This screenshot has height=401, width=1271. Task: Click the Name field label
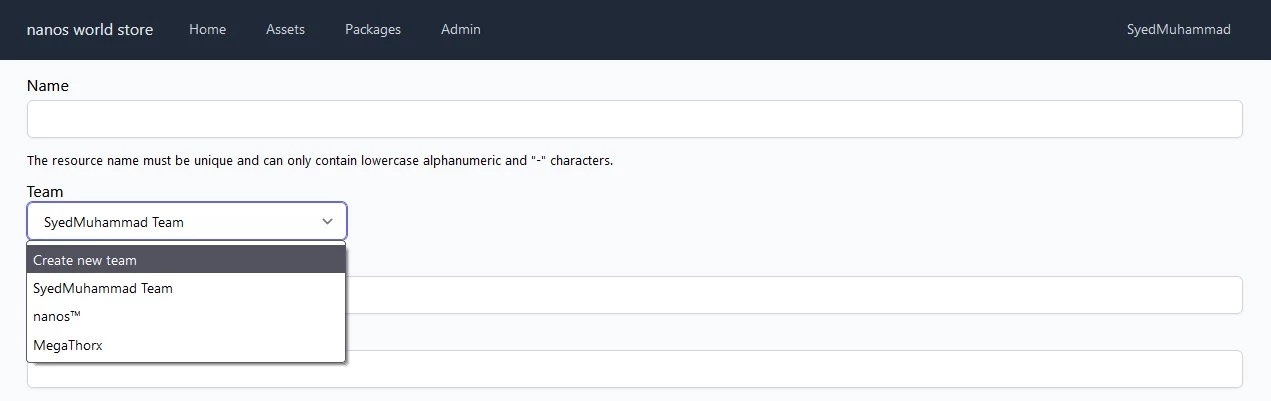point(48,86)
